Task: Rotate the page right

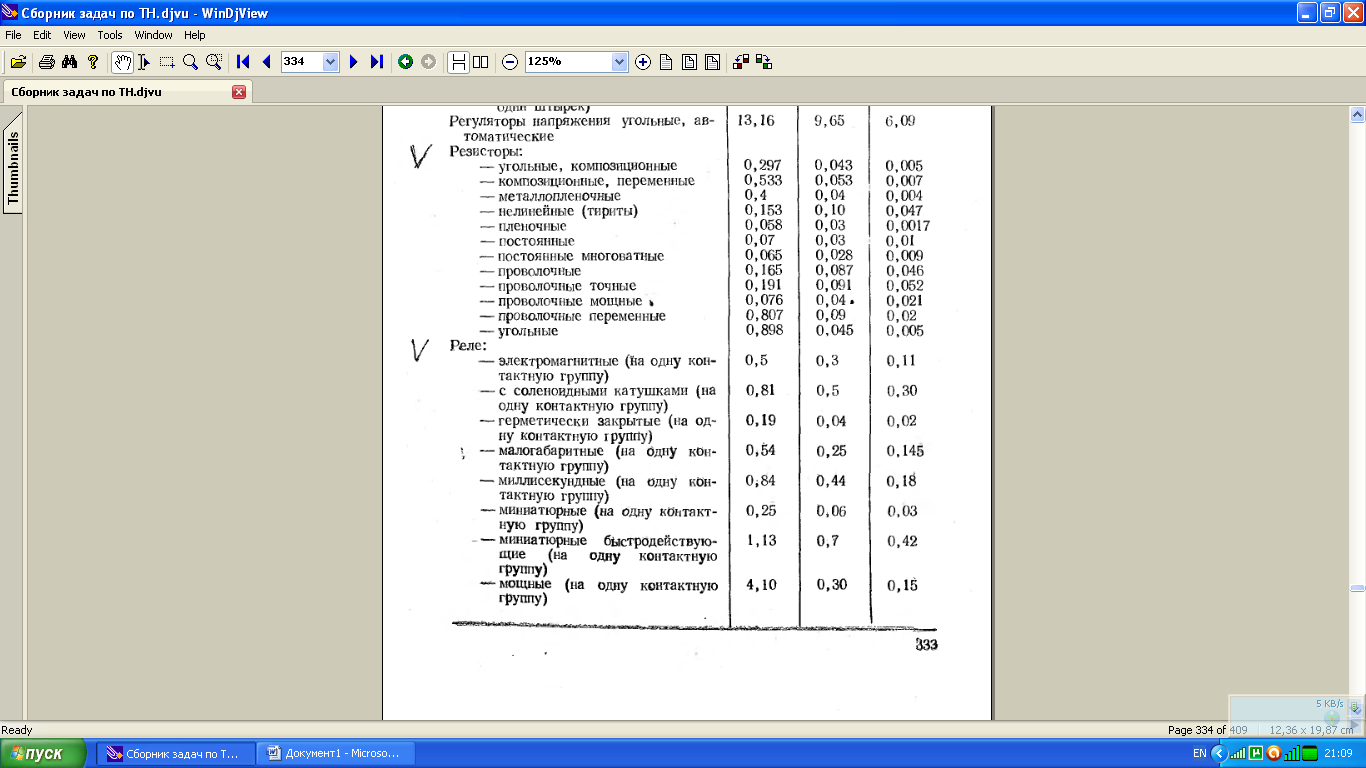Action: click(764, 62)
